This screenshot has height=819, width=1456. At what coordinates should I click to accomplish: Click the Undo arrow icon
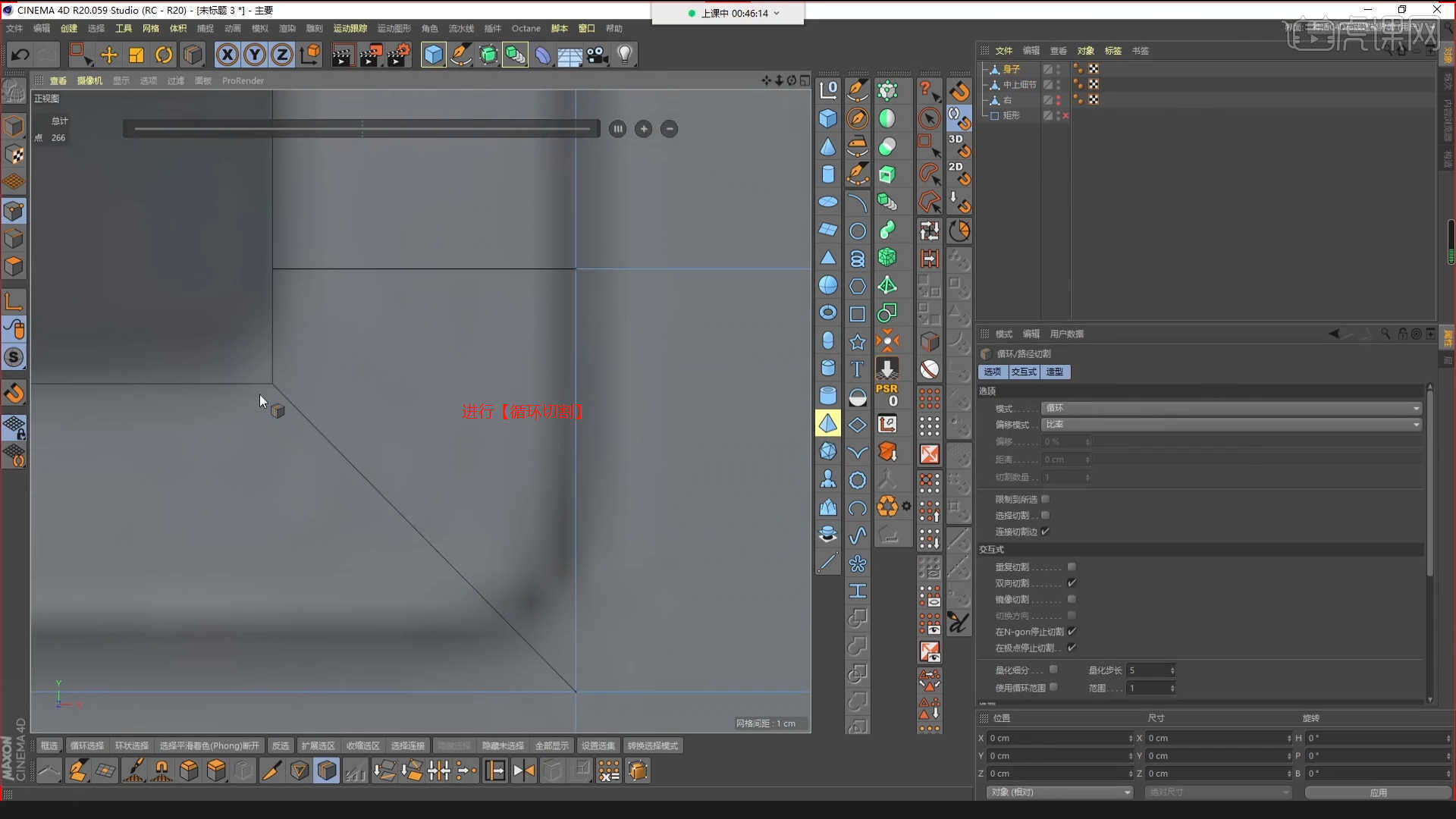pyautogui.click(x=20, y=55)
